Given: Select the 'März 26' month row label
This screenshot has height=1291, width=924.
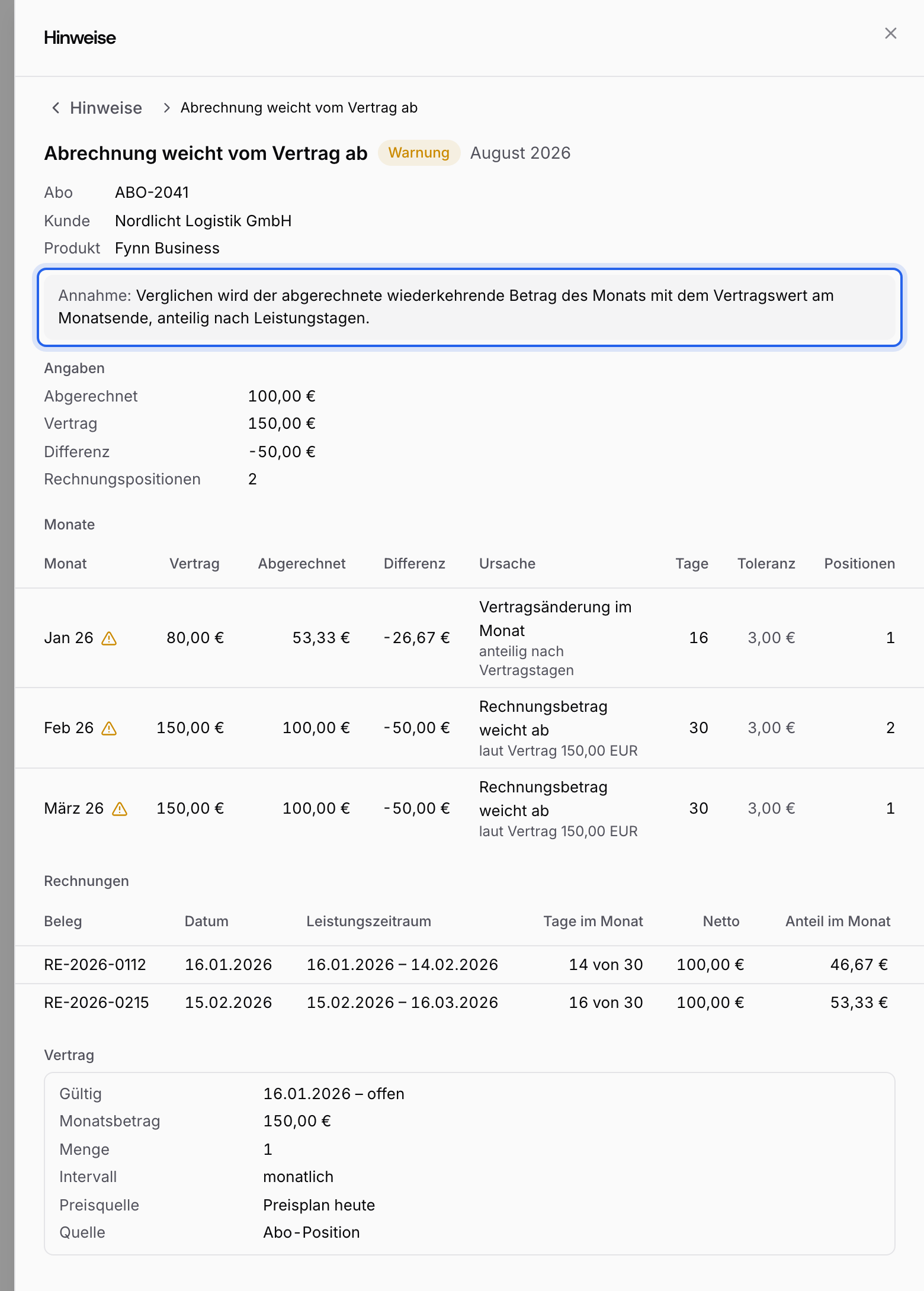Looking at the screenshot, I should tap(74, 808).
